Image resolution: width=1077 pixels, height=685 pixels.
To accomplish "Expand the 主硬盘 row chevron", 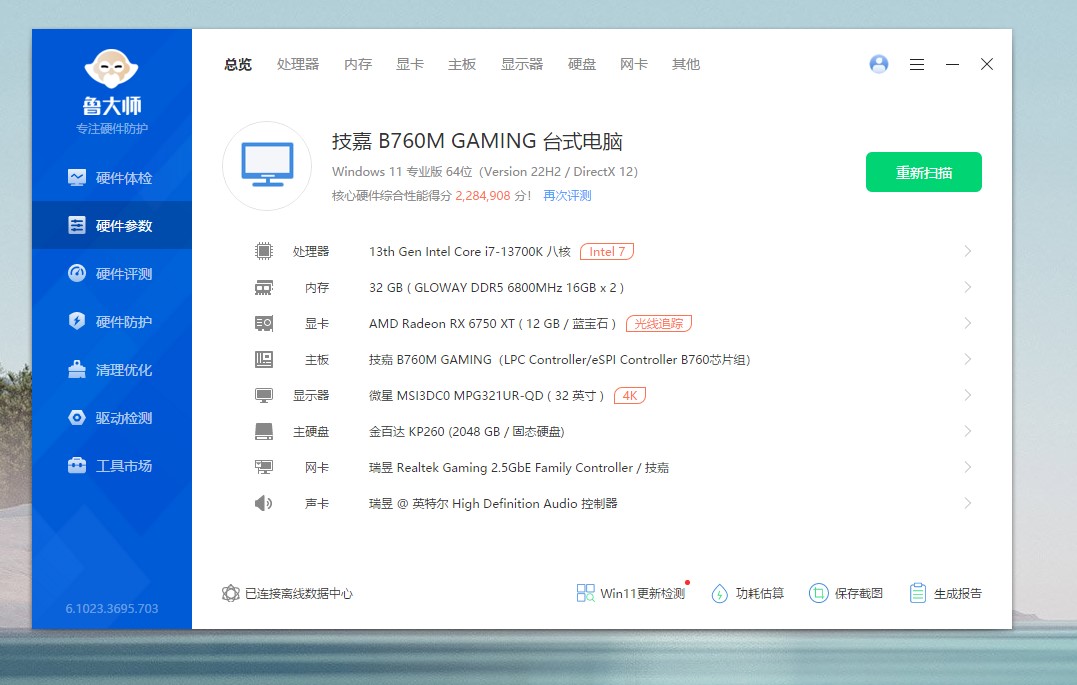I will coord(968,431).
